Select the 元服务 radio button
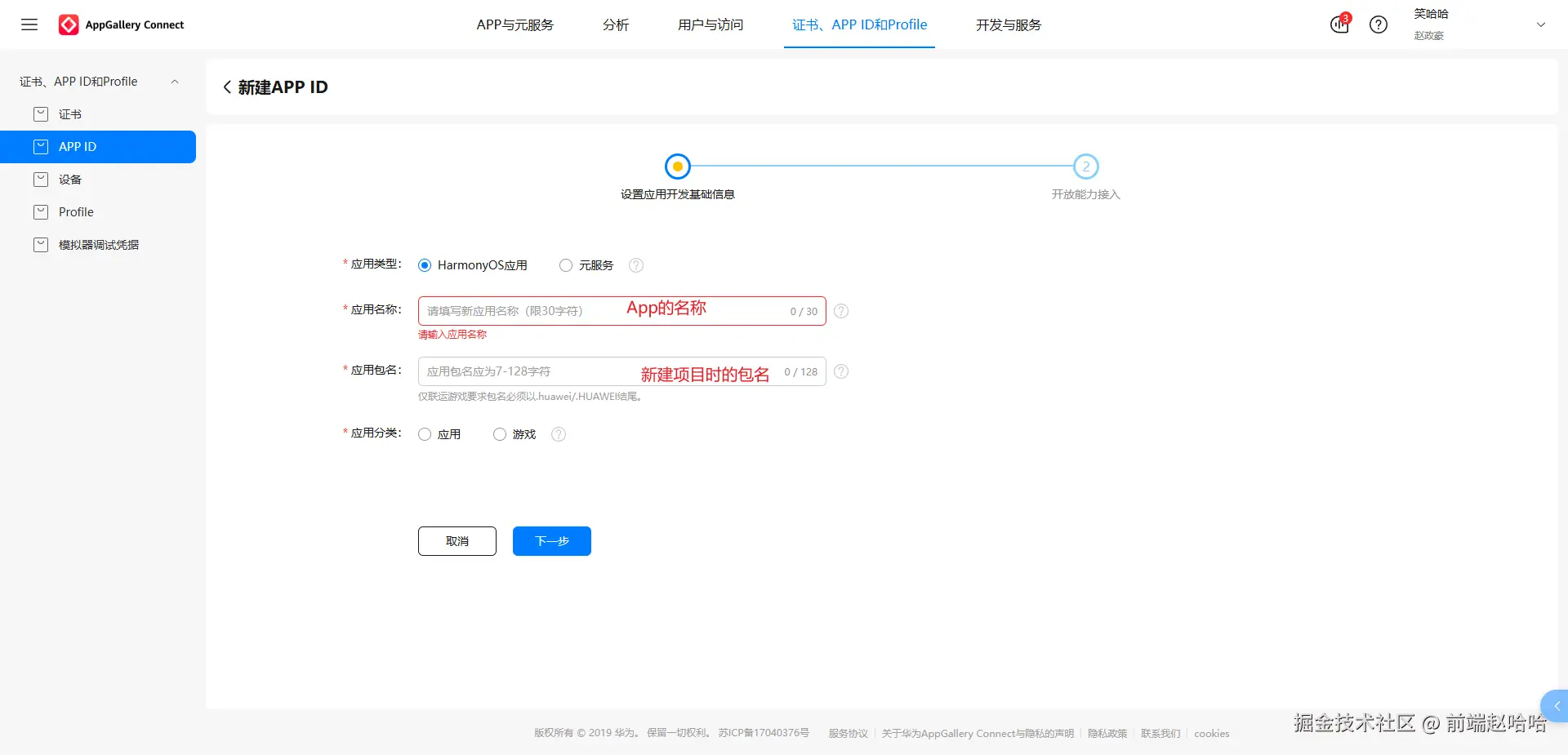 click(x=566, y=265)
